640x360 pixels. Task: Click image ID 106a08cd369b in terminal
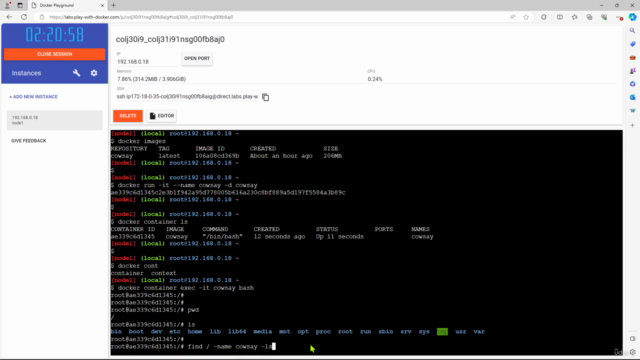click(x=217, y=156)
